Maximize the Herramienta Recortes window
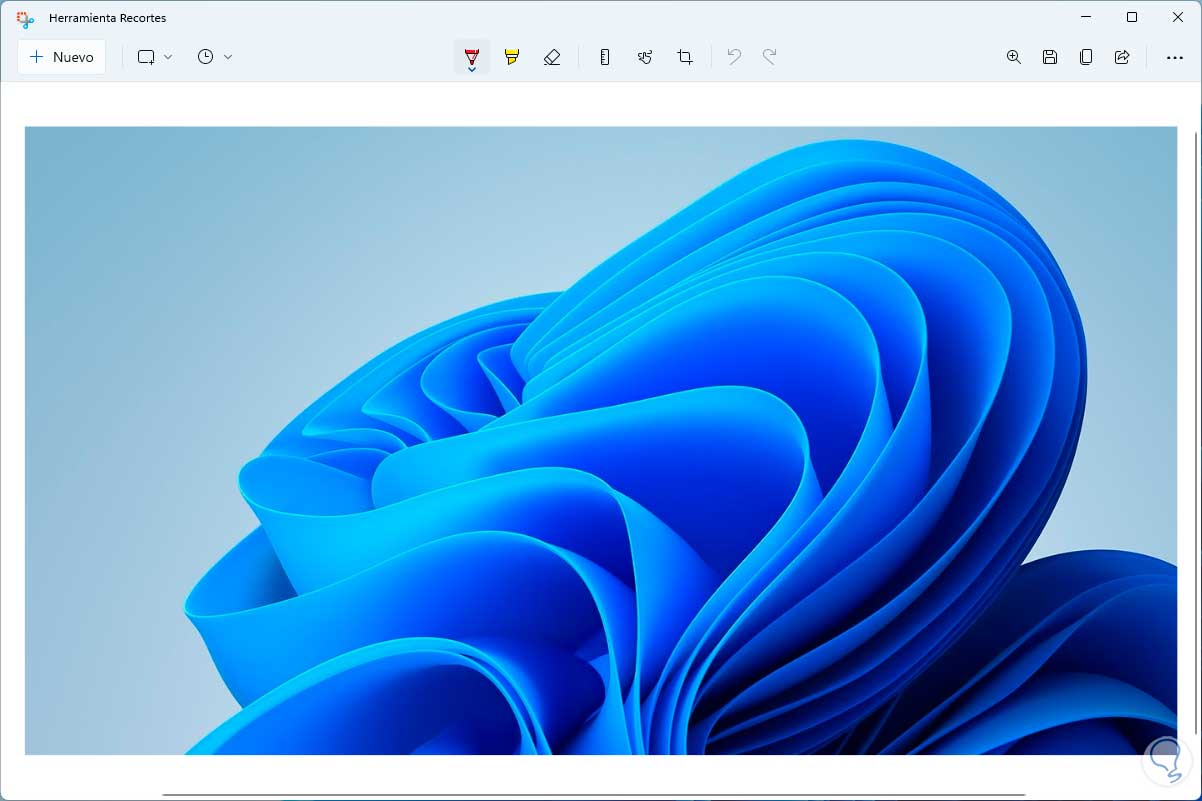 [1132, 17]
